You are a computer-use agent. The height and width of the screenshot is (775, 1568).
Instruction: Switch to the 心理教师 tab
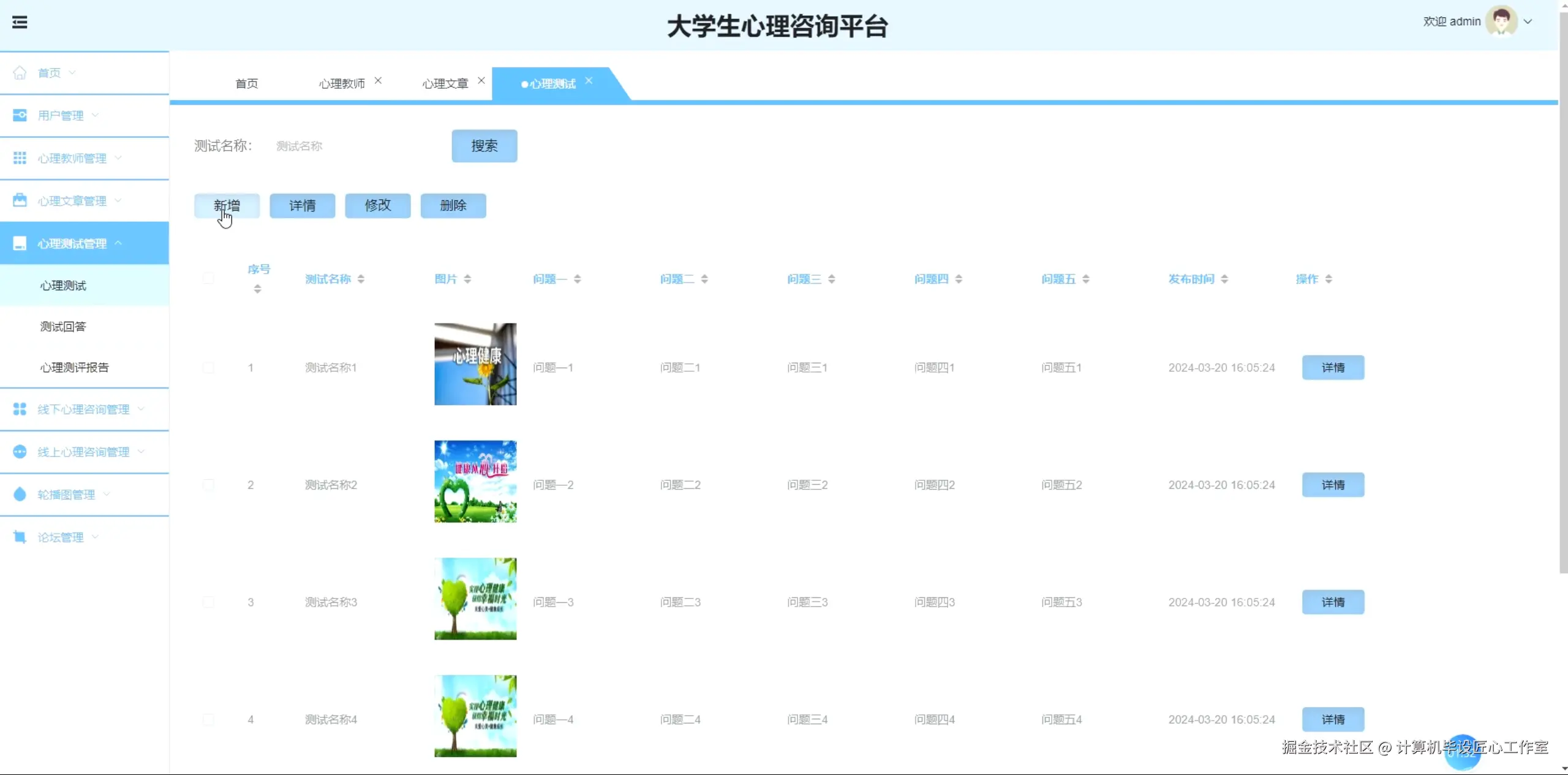(x=342, y=83)
